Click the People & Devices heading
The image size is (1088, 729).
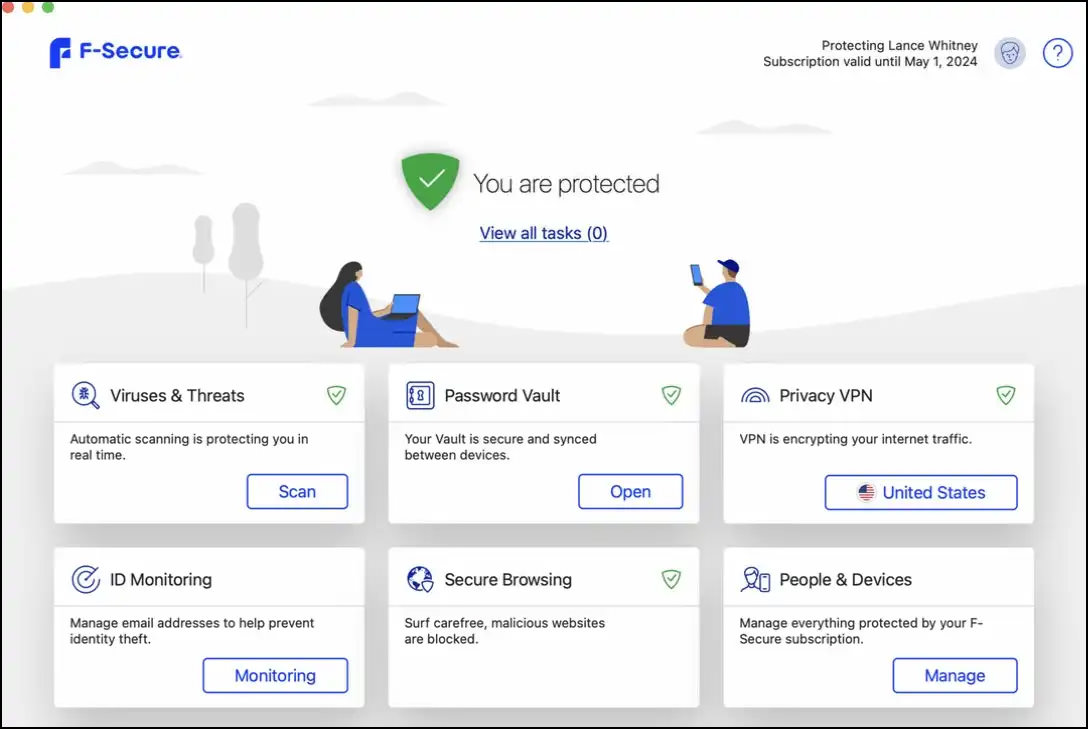(845, 579)
